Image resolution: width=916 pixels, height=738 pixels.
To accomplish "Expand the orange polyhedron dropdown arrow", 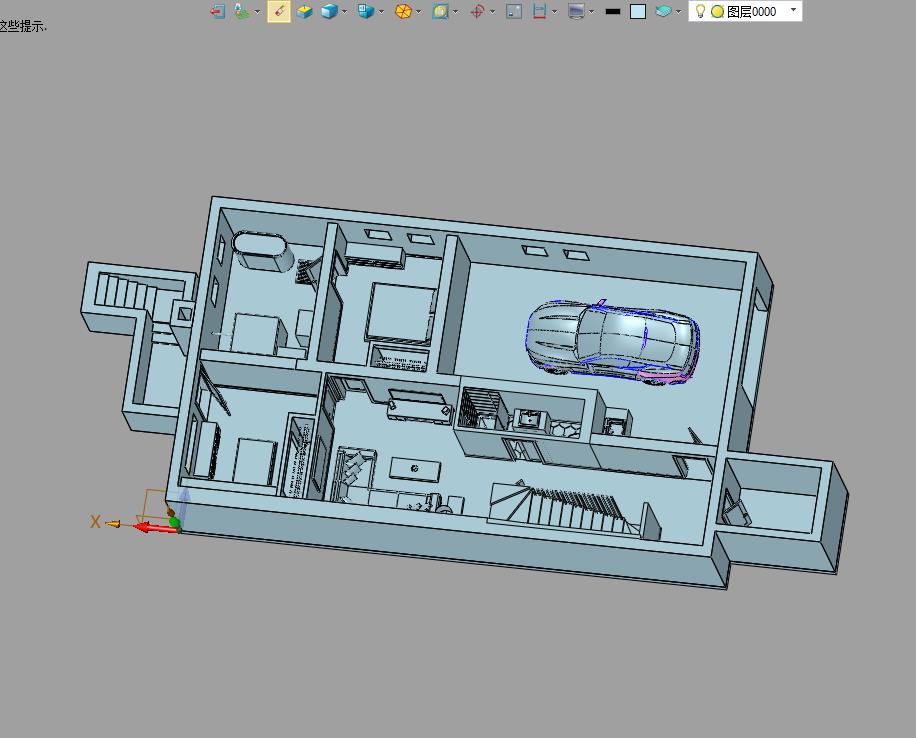I will pyautogui.click(x=418, y=11).
